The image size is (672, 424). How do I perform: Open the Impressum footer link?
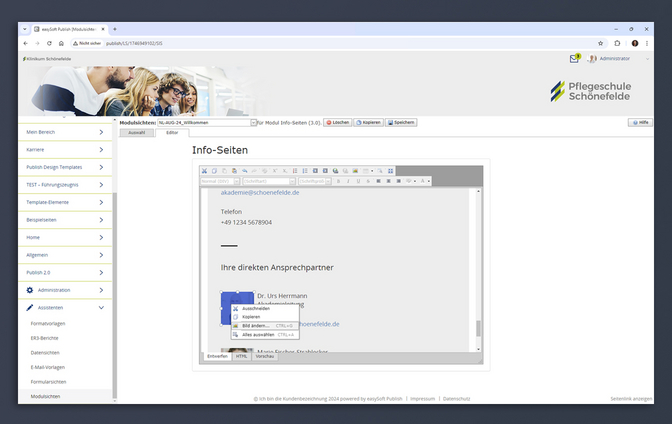[x=421, y=398]
